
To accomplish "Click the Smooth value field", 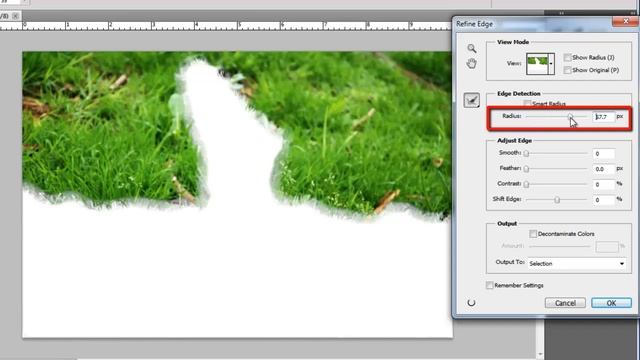I will 604,154.
